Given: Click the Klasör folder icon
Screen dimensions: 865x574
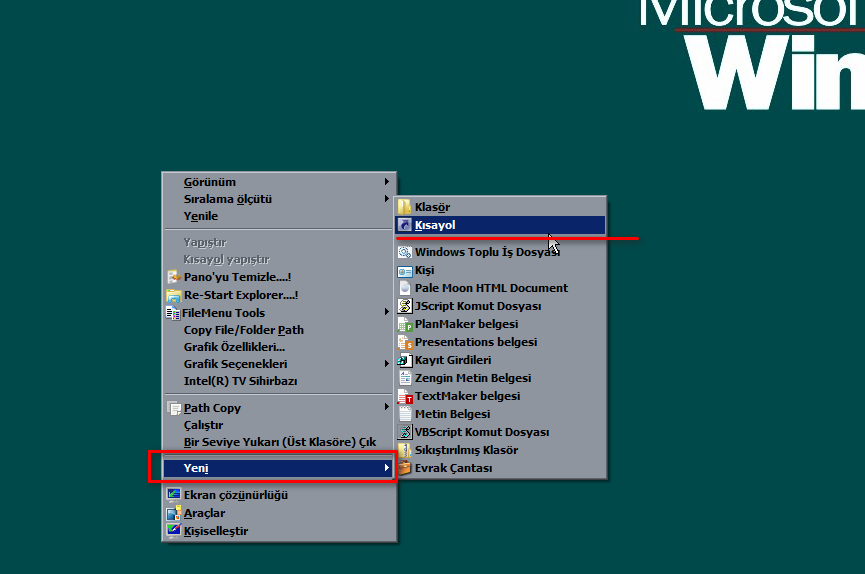Looking at the screenshot, I should tap(404, 207).
